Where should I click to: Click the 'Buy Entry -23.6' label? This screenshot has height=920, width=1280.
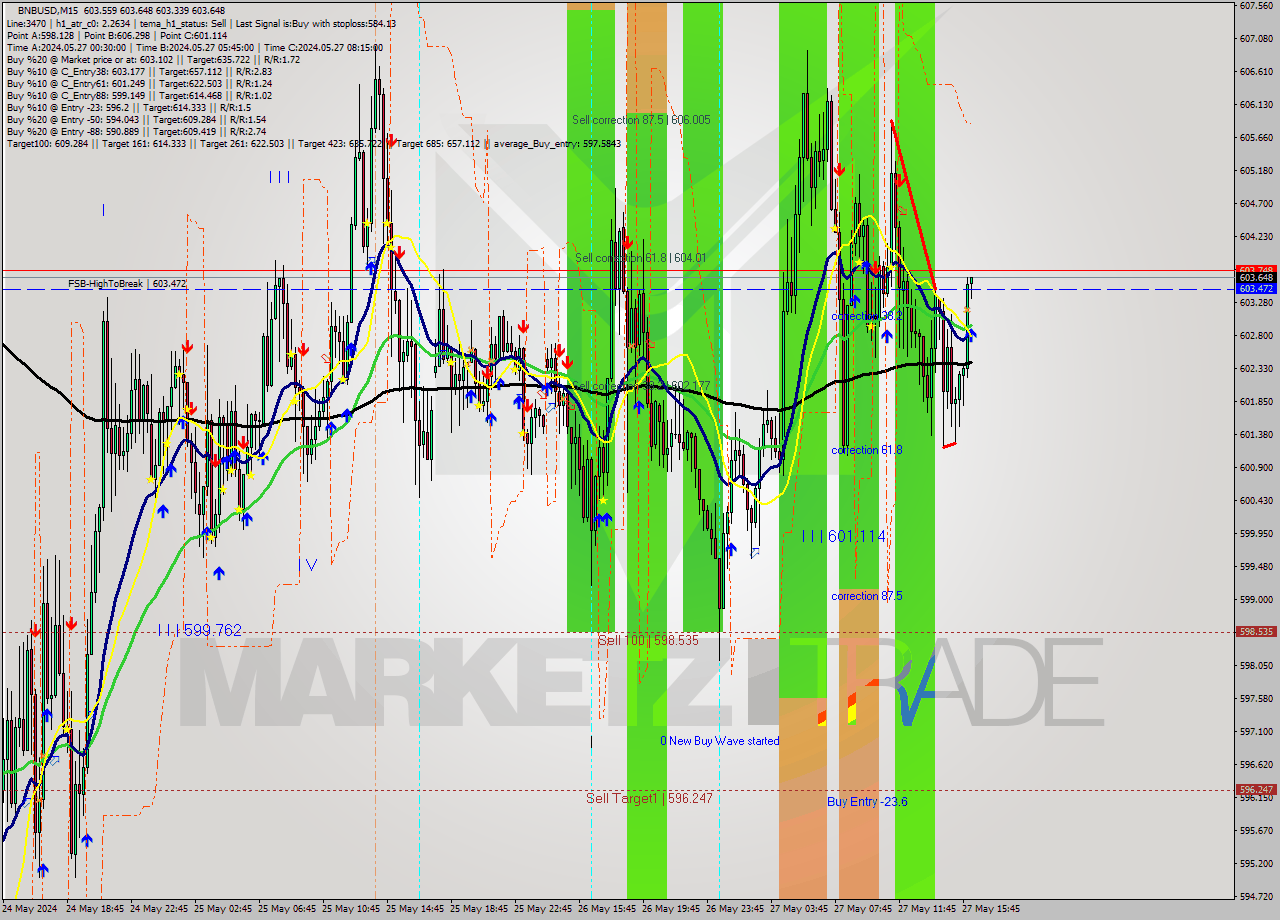(867, 801)
